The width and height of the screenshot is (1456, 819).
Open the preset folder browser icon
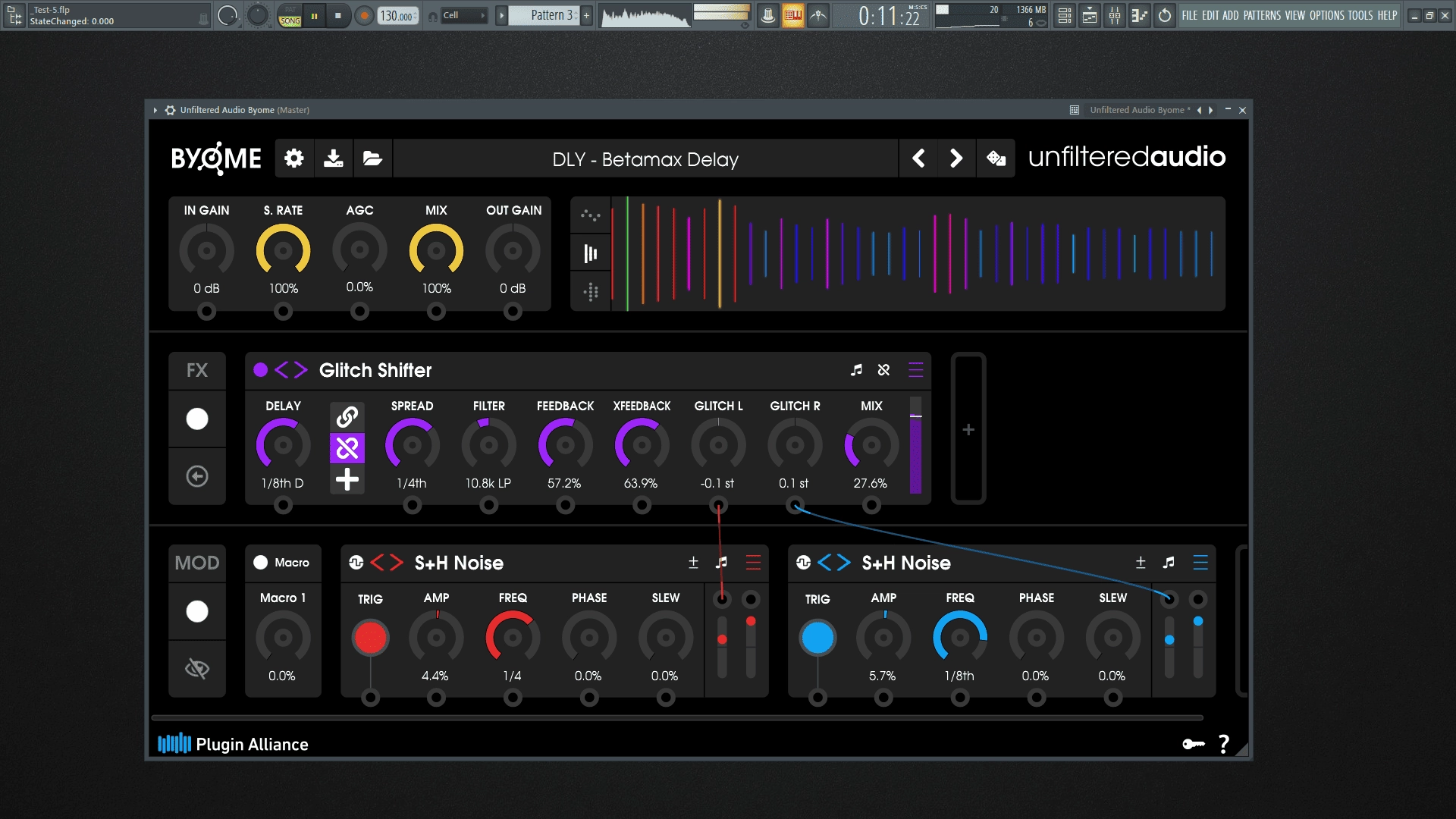click(372, 158)
